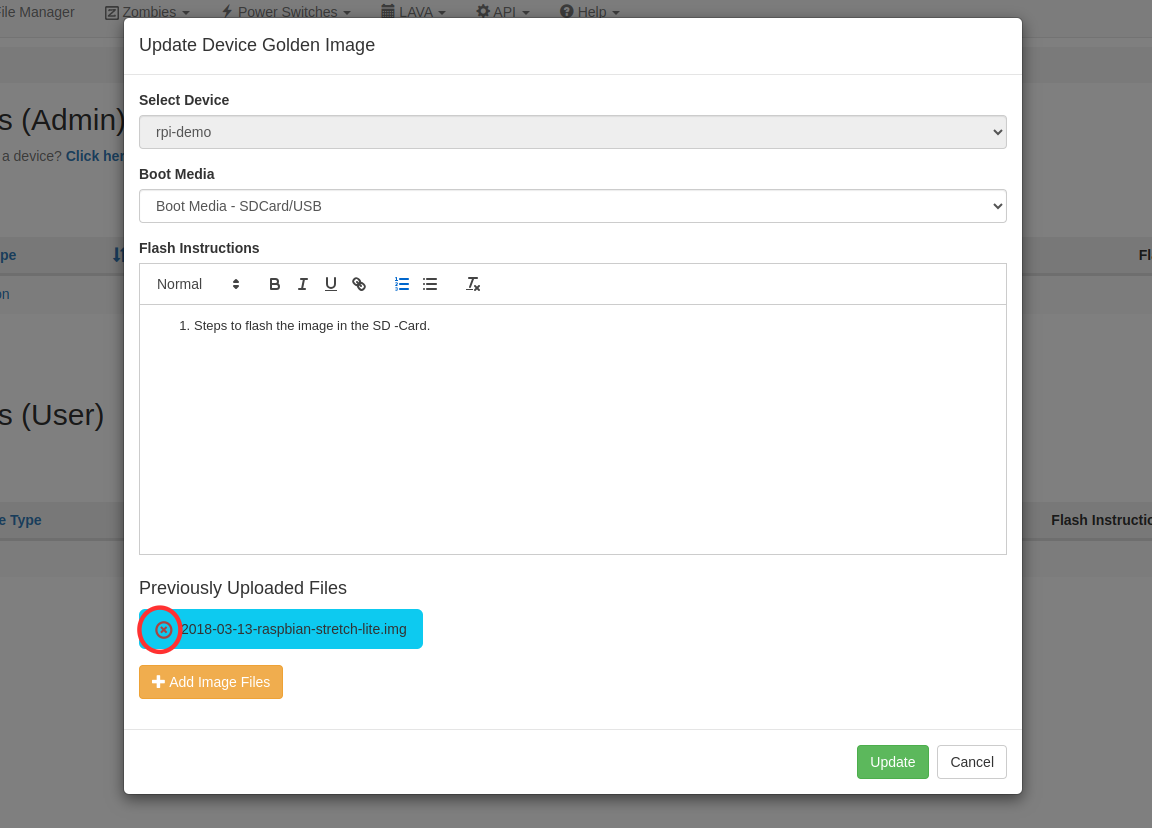Toggle italic formatting in editor toolbar
1152x828 pixels.
coord(303,284)
